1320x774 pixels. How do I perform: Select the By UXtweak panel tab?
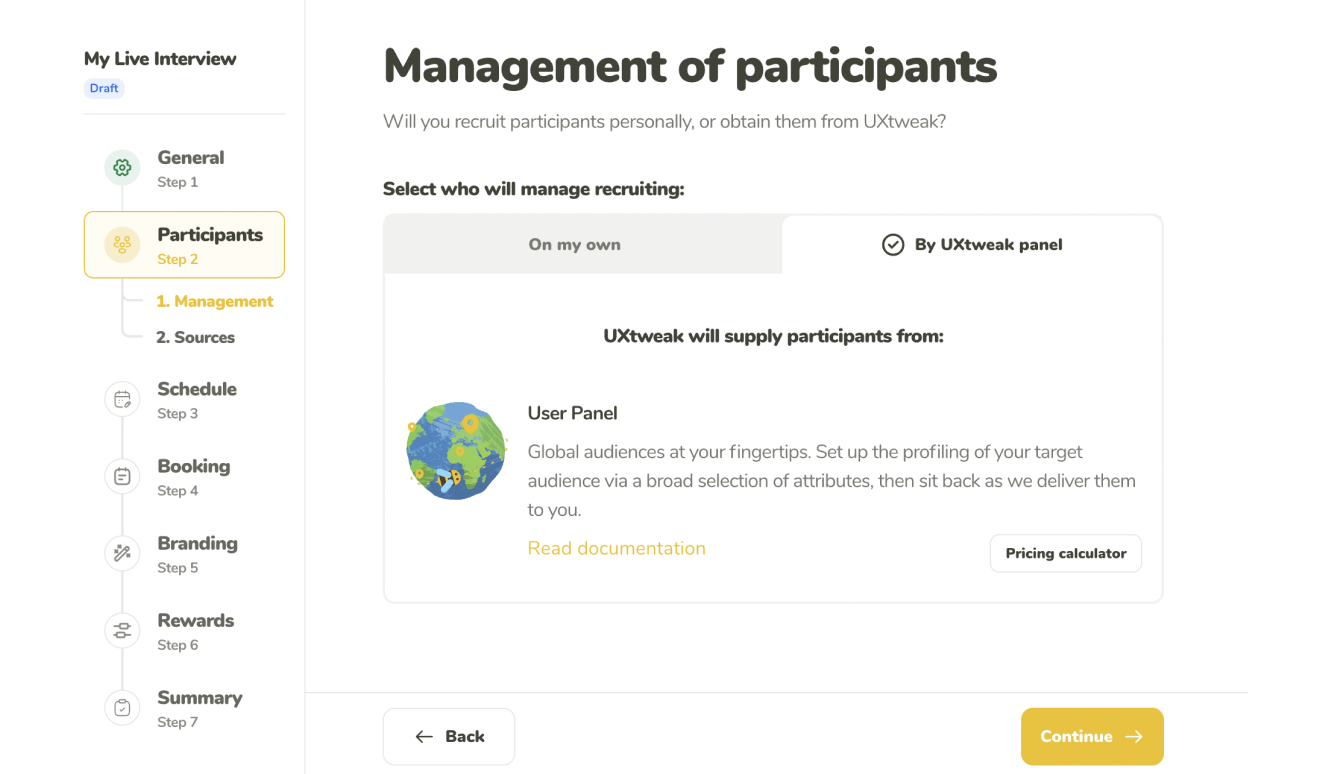pyautogui.click(x=972, y=245)
